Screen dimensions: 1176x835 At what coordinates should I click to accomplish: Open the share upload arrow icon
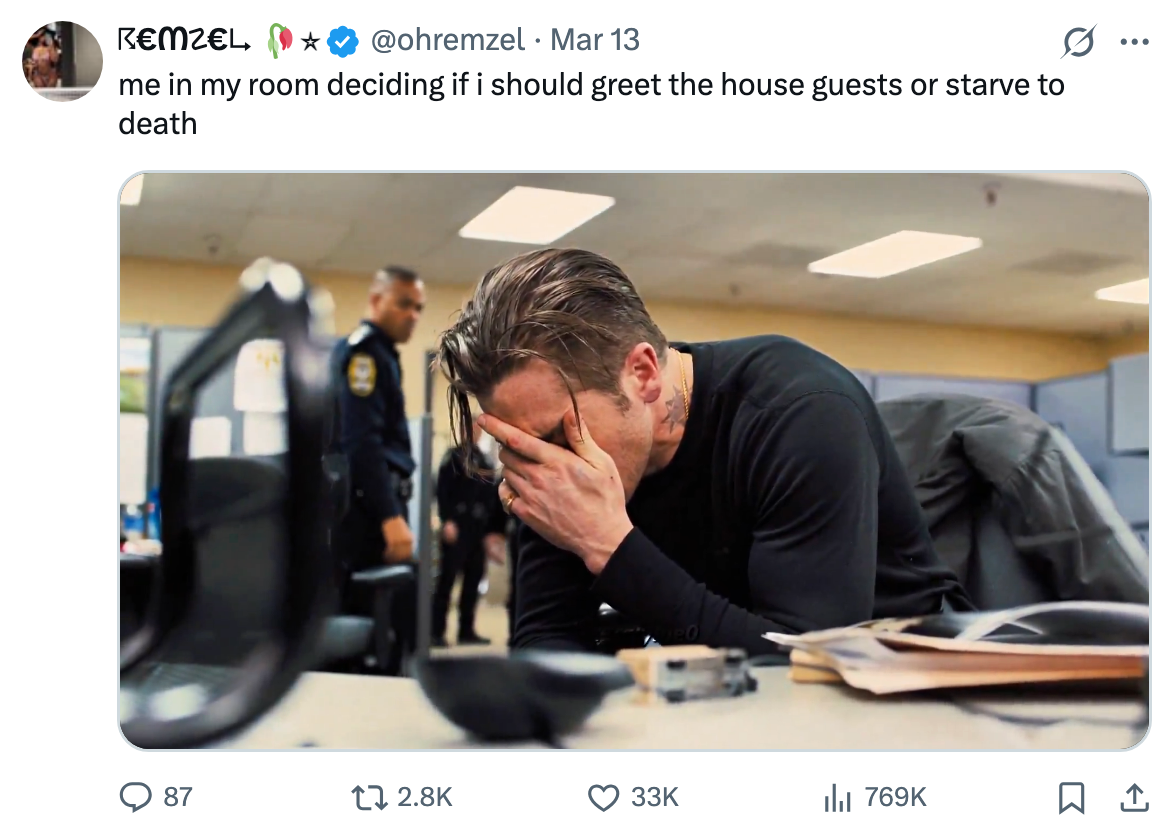pyautogui.click(x=1133, y=797)
